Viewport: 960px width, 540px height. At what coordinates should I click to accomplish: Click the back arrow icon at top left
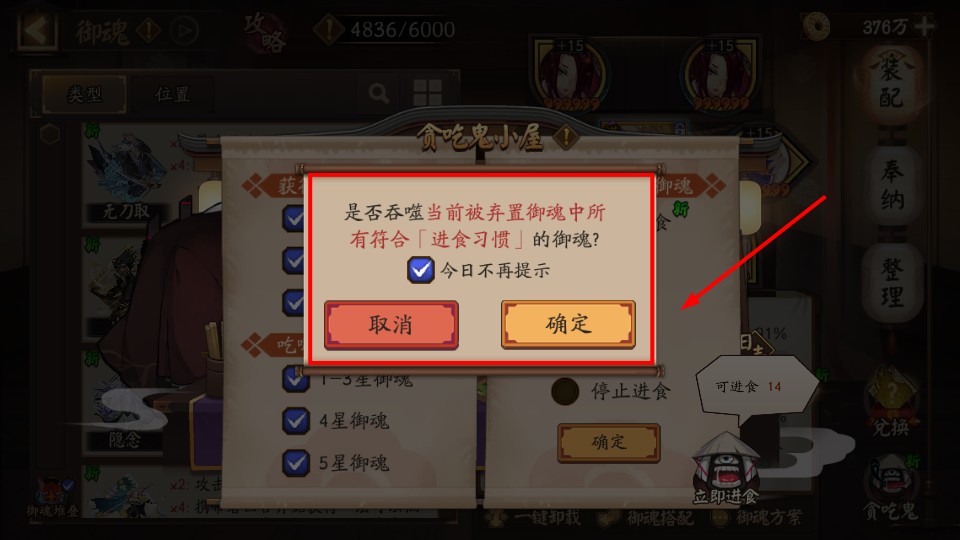(x=37, y=31)
